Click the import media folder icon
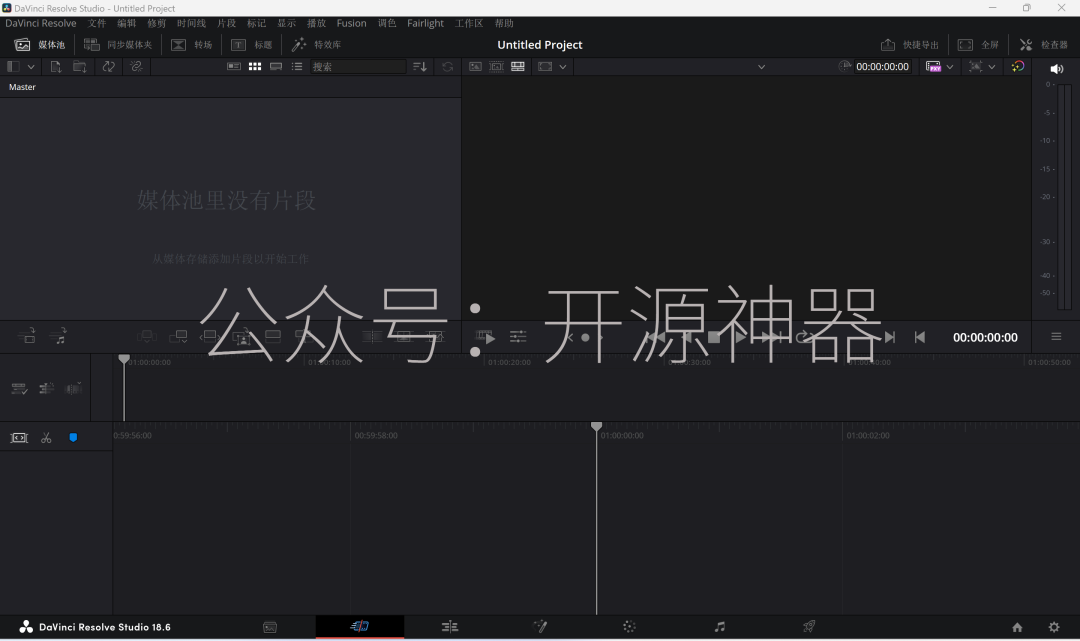This screenshot has width=1080, height=641. (x=80, y=67)
